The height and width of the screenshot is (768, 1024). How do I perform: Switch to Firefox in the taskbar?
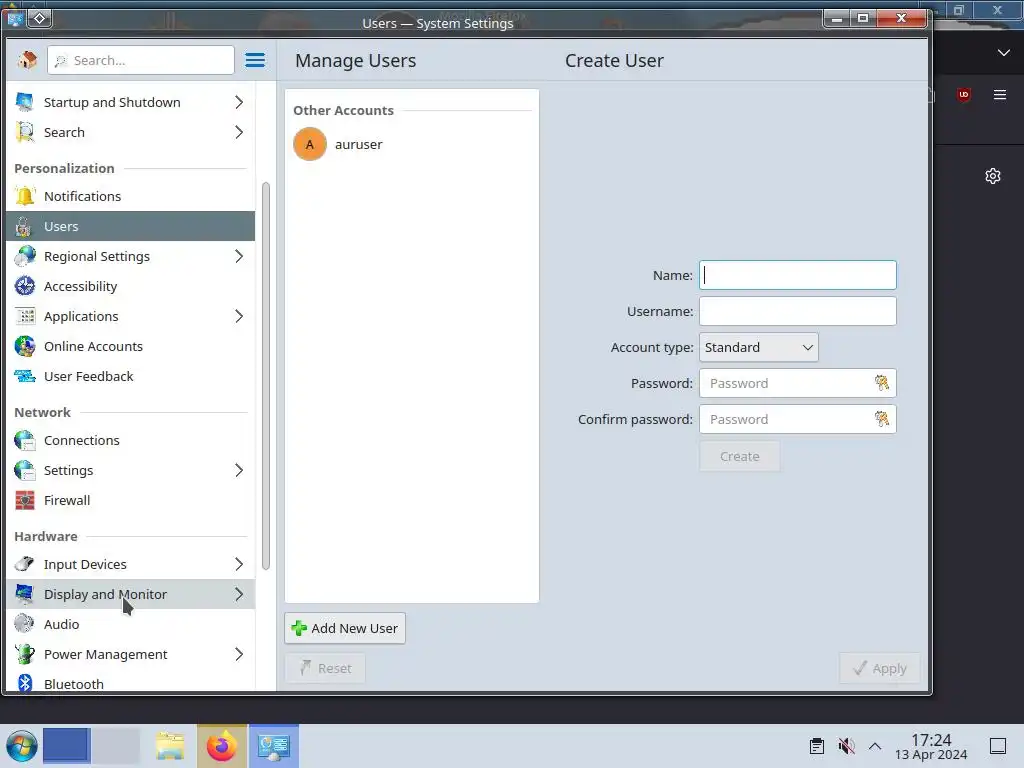click(x=222, y=746)
